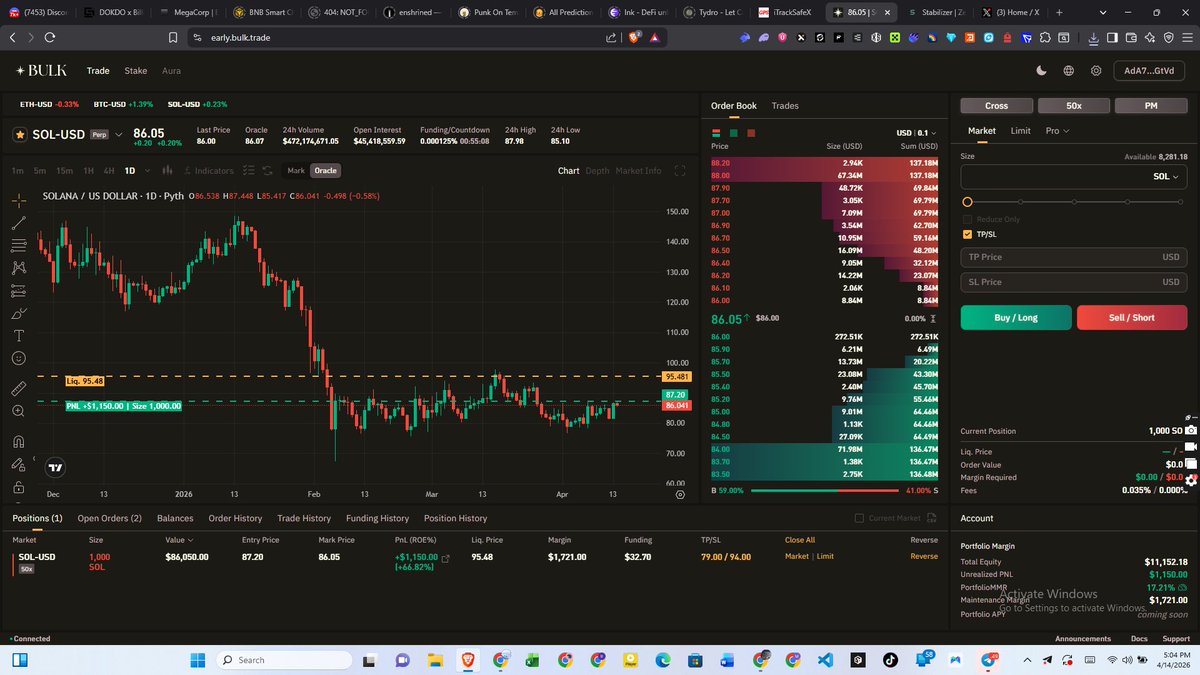Screen dimensions: 1200x675
Task: Open the Open Orders tab
Action: [x=109, y=518]
